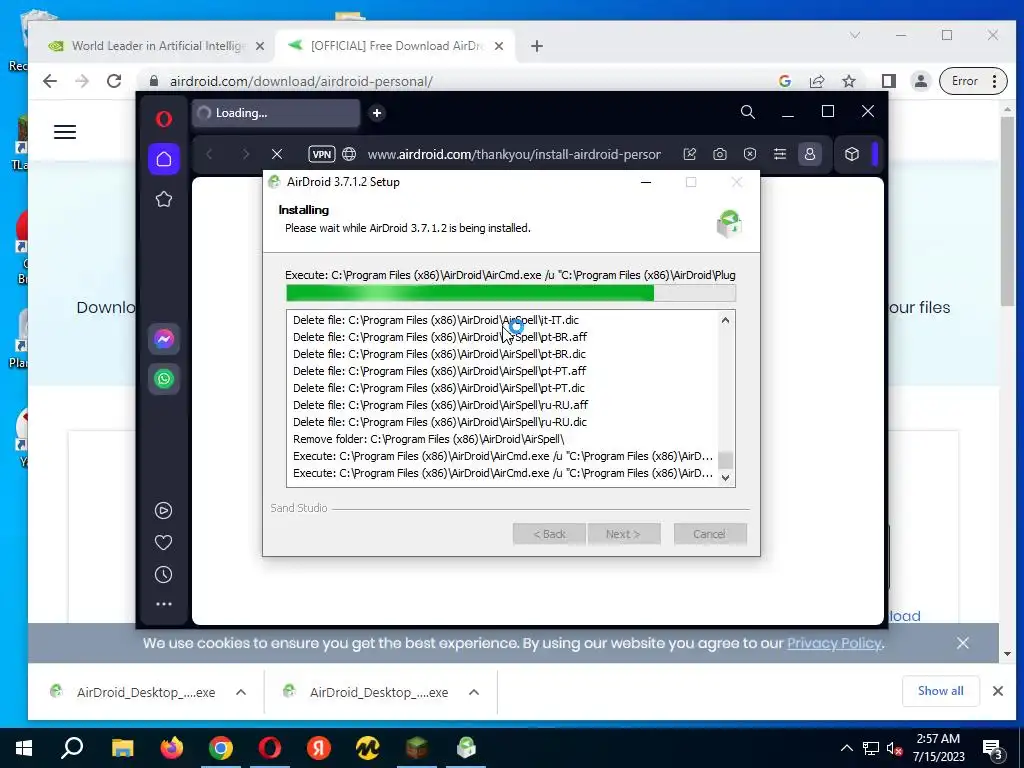The width and height of the screenshot is (1024, 768).
Task: Switch to Opera Loading... tab
Action: [x=276, y=113]
